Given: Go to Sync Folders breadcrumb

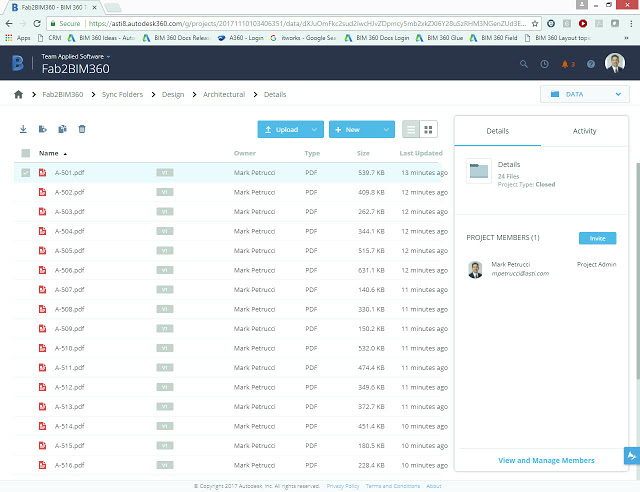Looking at the screenshot, I should (x=122, y=94).
